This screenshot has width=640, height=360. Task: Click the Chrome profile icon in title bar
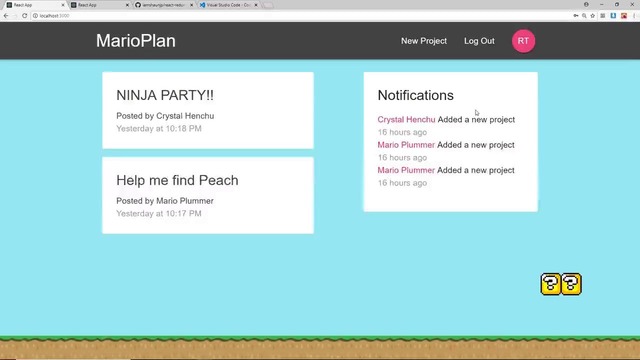tap(586, 4)
